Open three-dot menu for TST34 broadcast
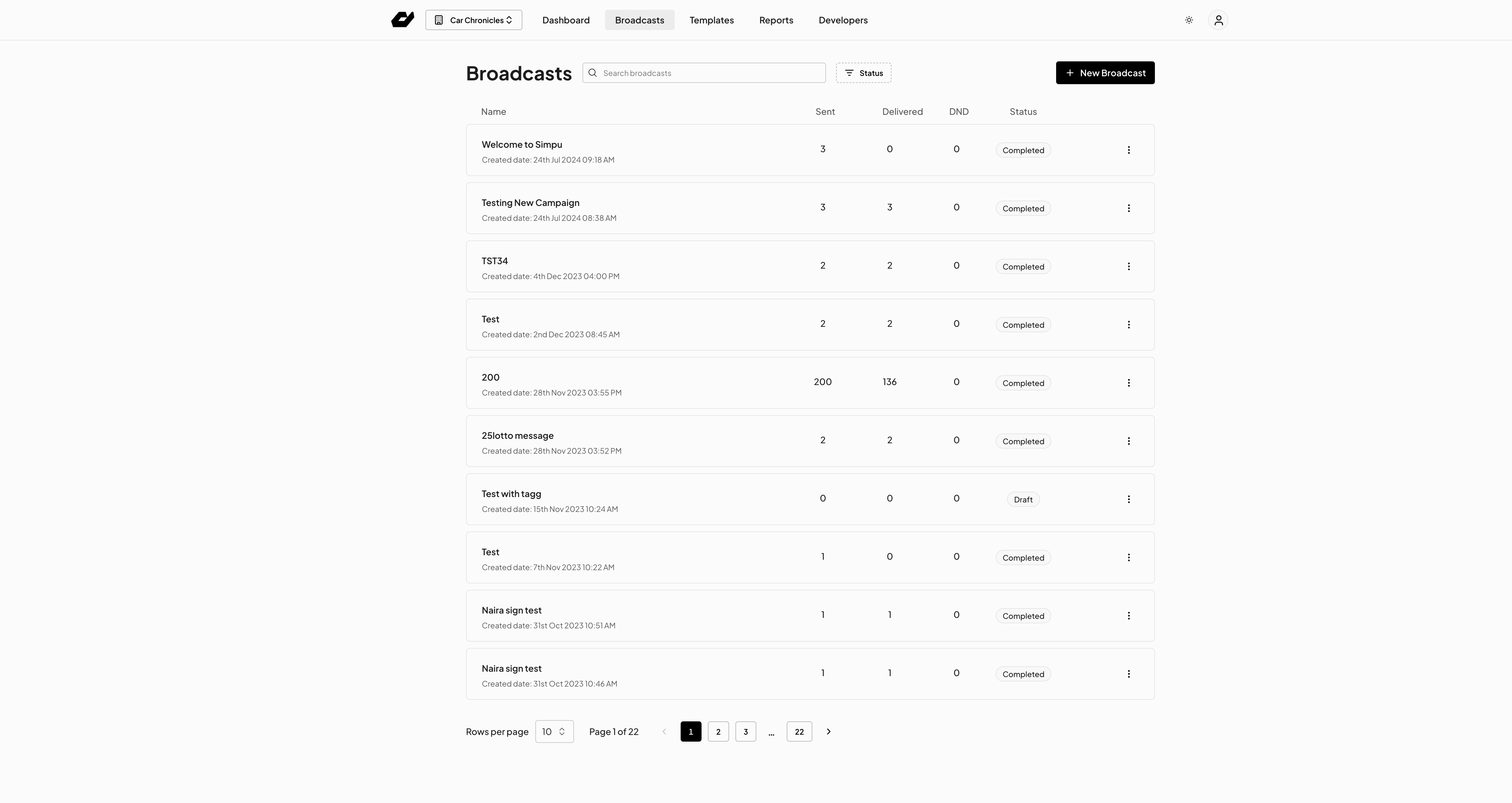This screenshot has width=1512, height=803. click(x=1128, y=266)
